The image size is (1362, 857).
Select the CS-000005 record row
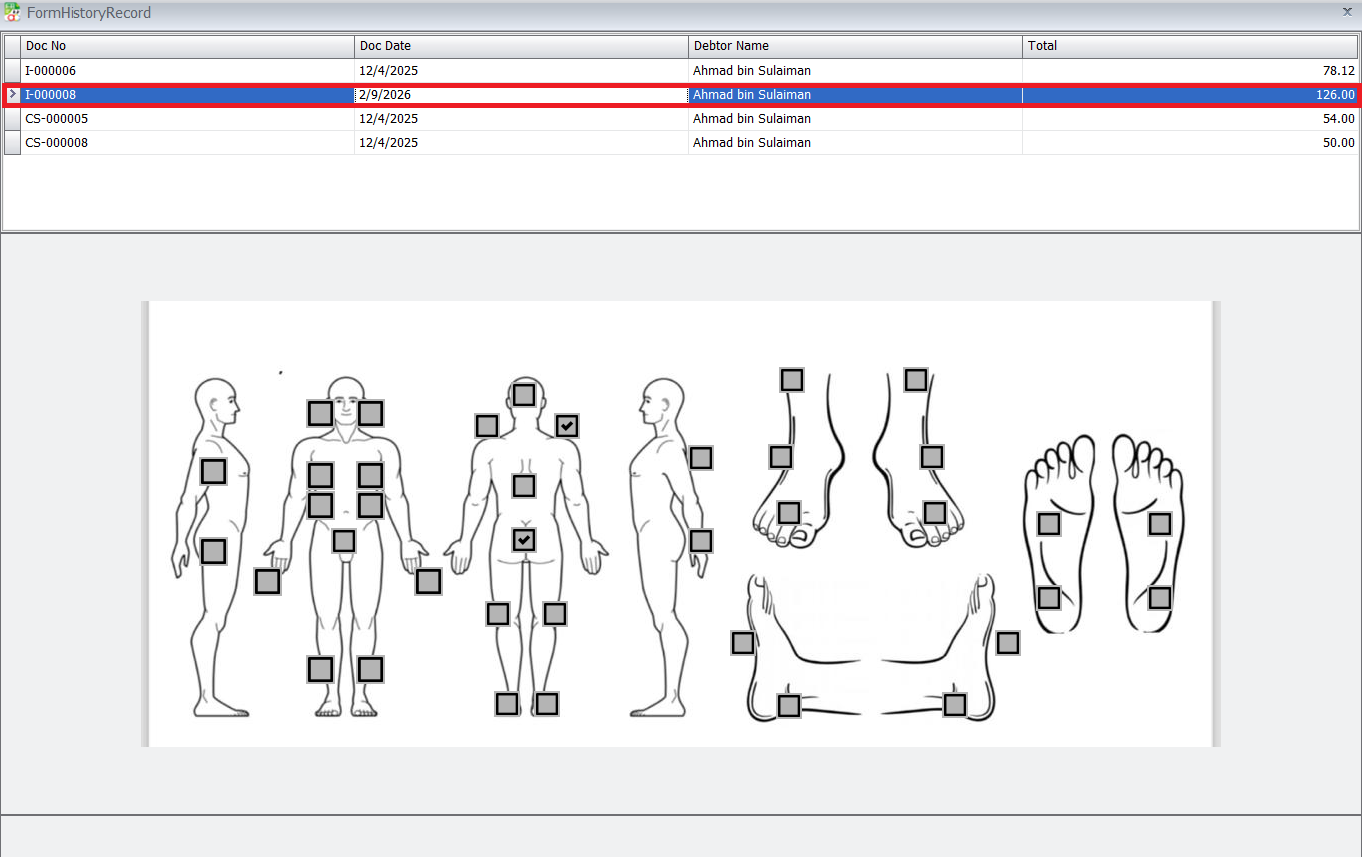click(x=187, y=119)
